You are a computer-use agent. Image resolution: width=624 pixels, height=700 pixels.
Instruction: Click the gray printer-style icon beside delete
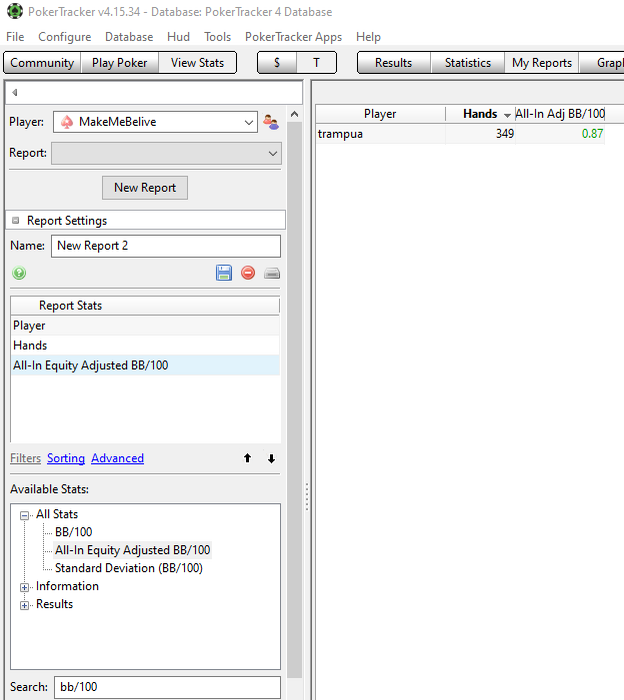point(272,273)
